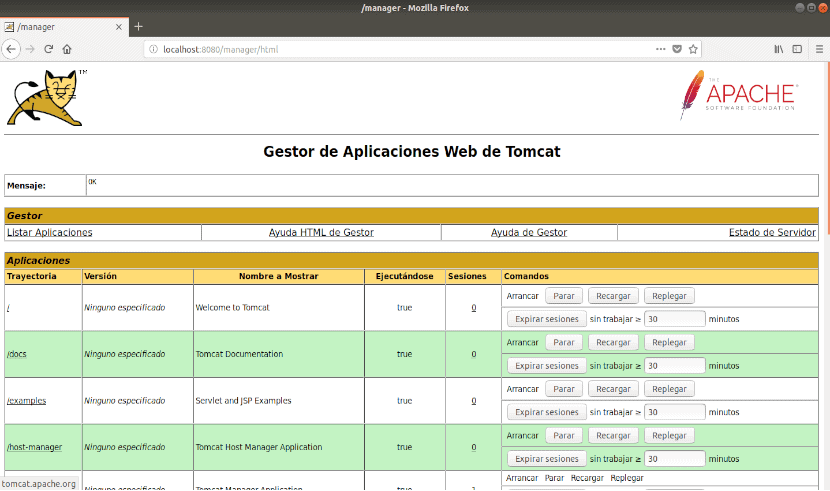
Task: Click the Apache Software Foundation logo
Action: pos(739,95)
